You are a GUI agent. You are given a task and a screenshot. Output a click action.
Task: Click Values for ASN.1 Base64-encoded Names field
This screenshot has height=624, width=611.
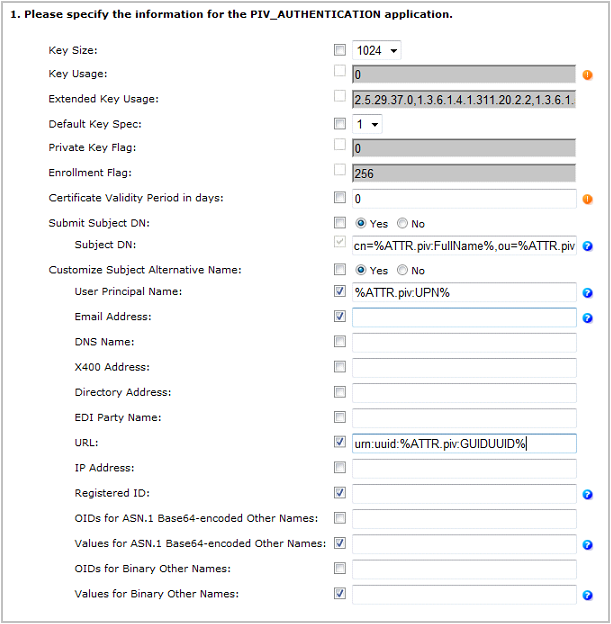pos(464,544)
